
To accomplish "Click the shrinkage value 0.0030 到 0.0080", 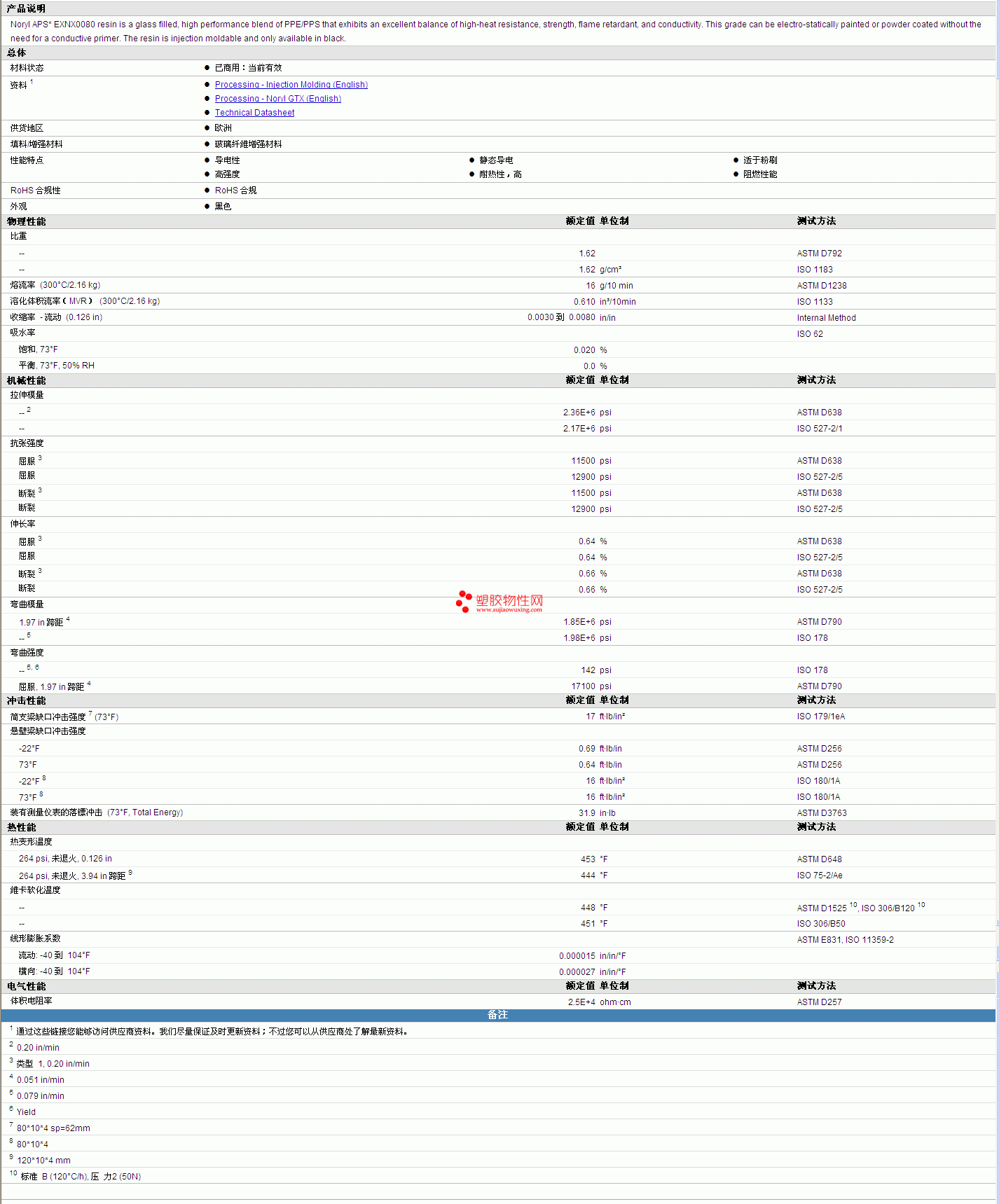I will 561,317.
